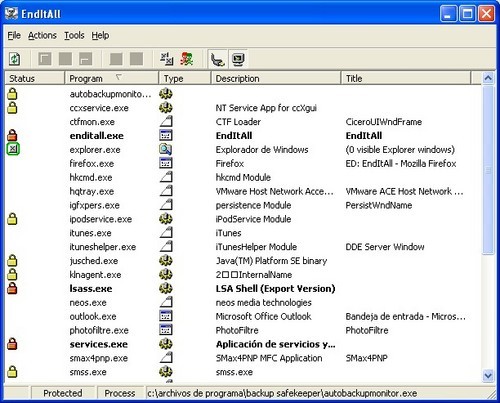This screenshot has width=500, height=403.
Task: Sort by the Status column header
Action: pos(34,78)
